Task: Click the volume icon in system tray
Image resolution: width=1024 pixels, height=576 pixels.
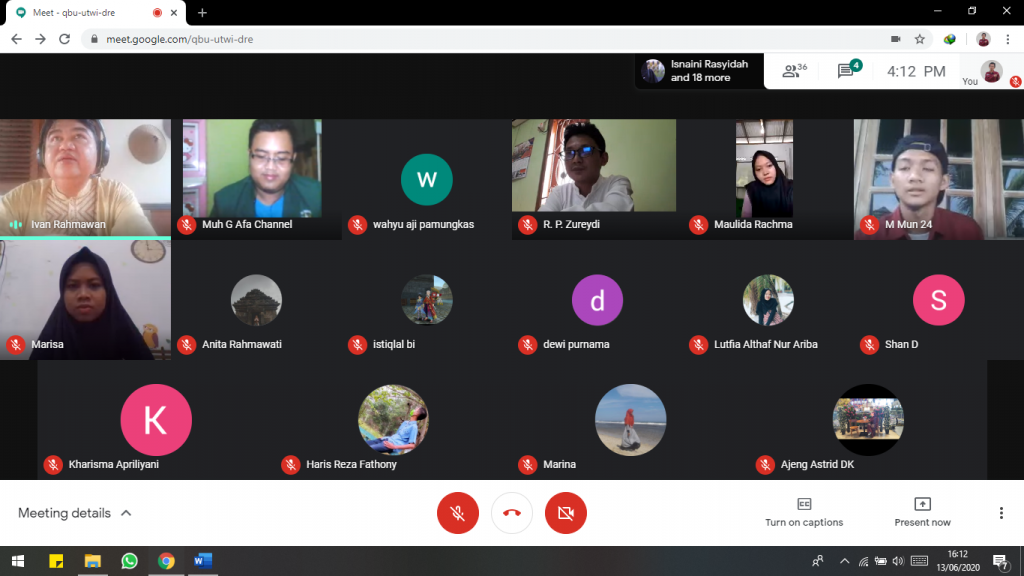Action: coord(897,561)
